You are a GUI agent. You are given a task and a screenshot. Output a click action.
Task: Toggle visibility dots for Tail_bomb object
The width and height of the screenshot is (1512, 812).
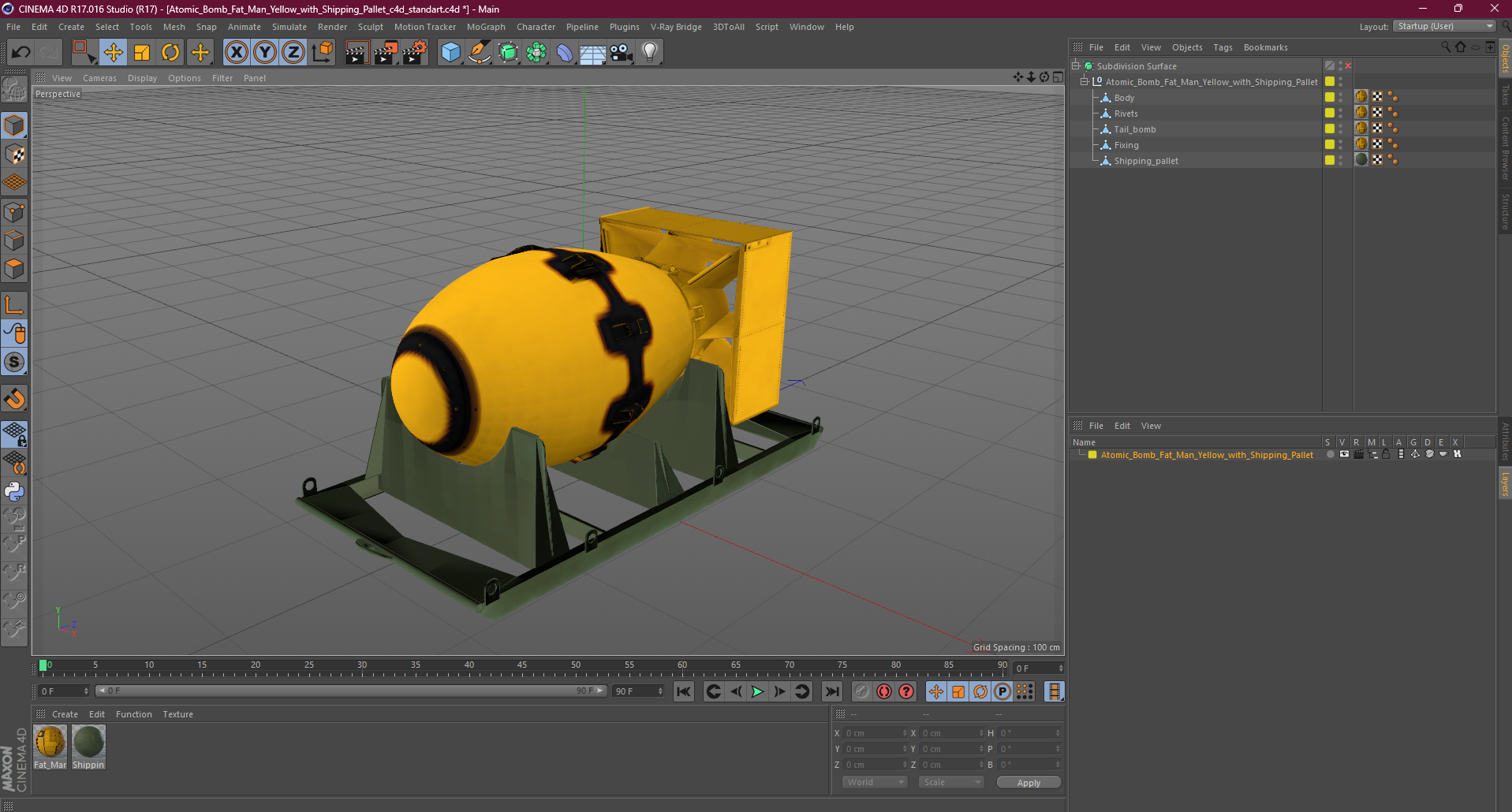pyautogui.click(x=1341, y=129)
